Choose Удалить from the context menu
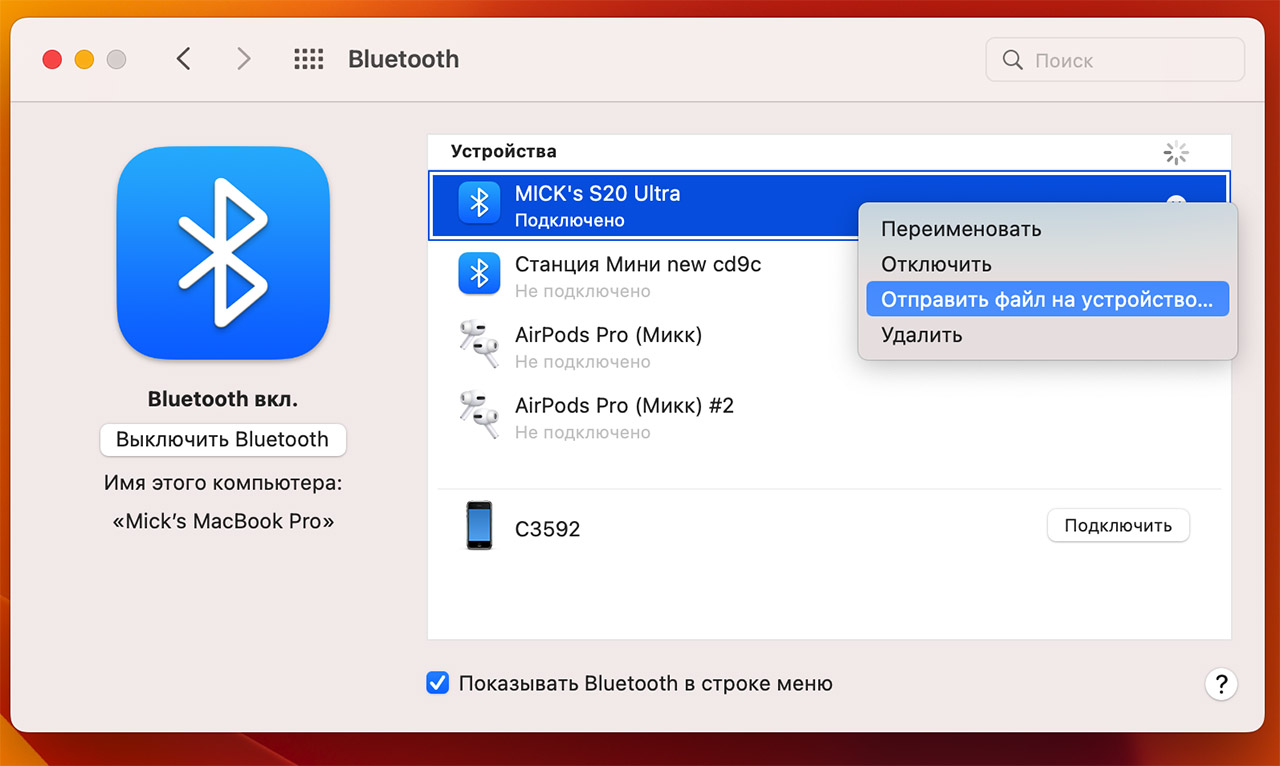Viewport: 1280px width, 766px height. (x=921, y=335)
